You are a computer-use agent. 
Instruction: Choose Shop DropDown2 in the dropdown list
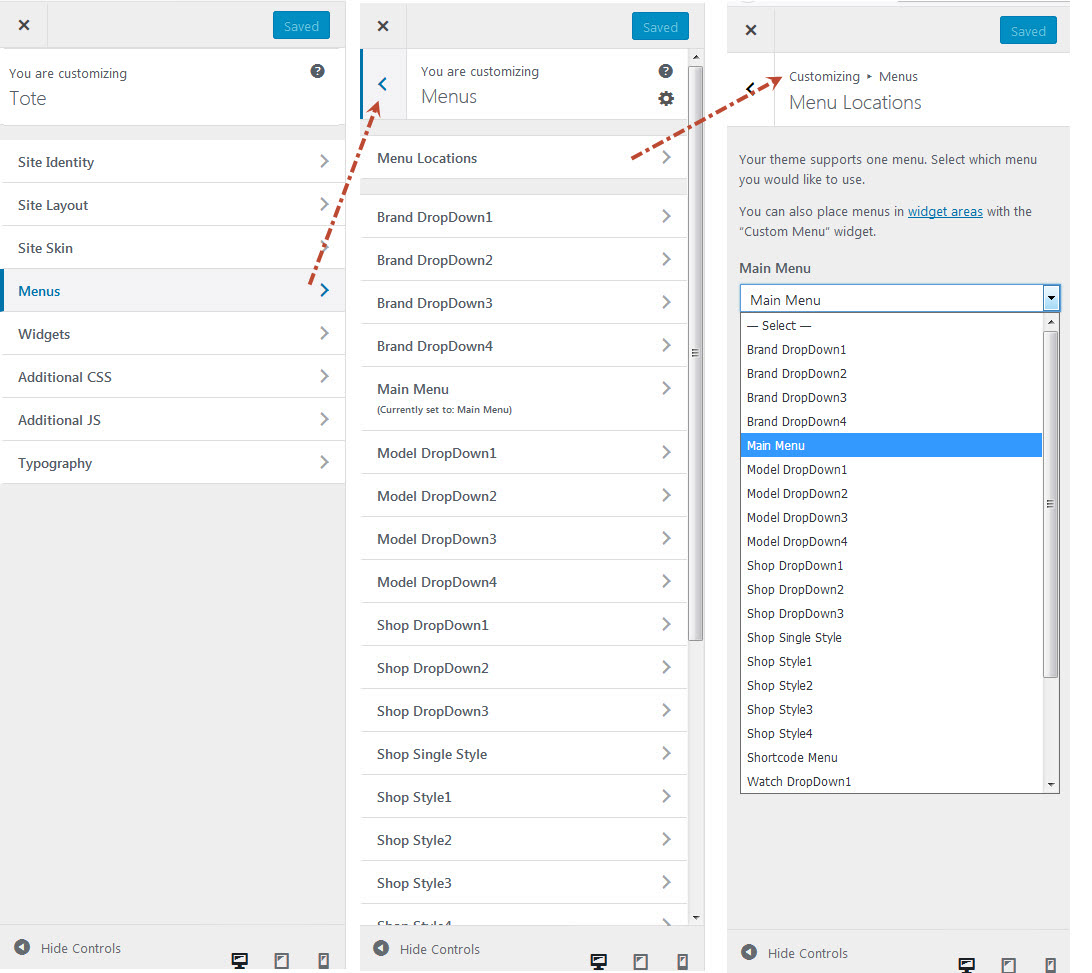891,589
